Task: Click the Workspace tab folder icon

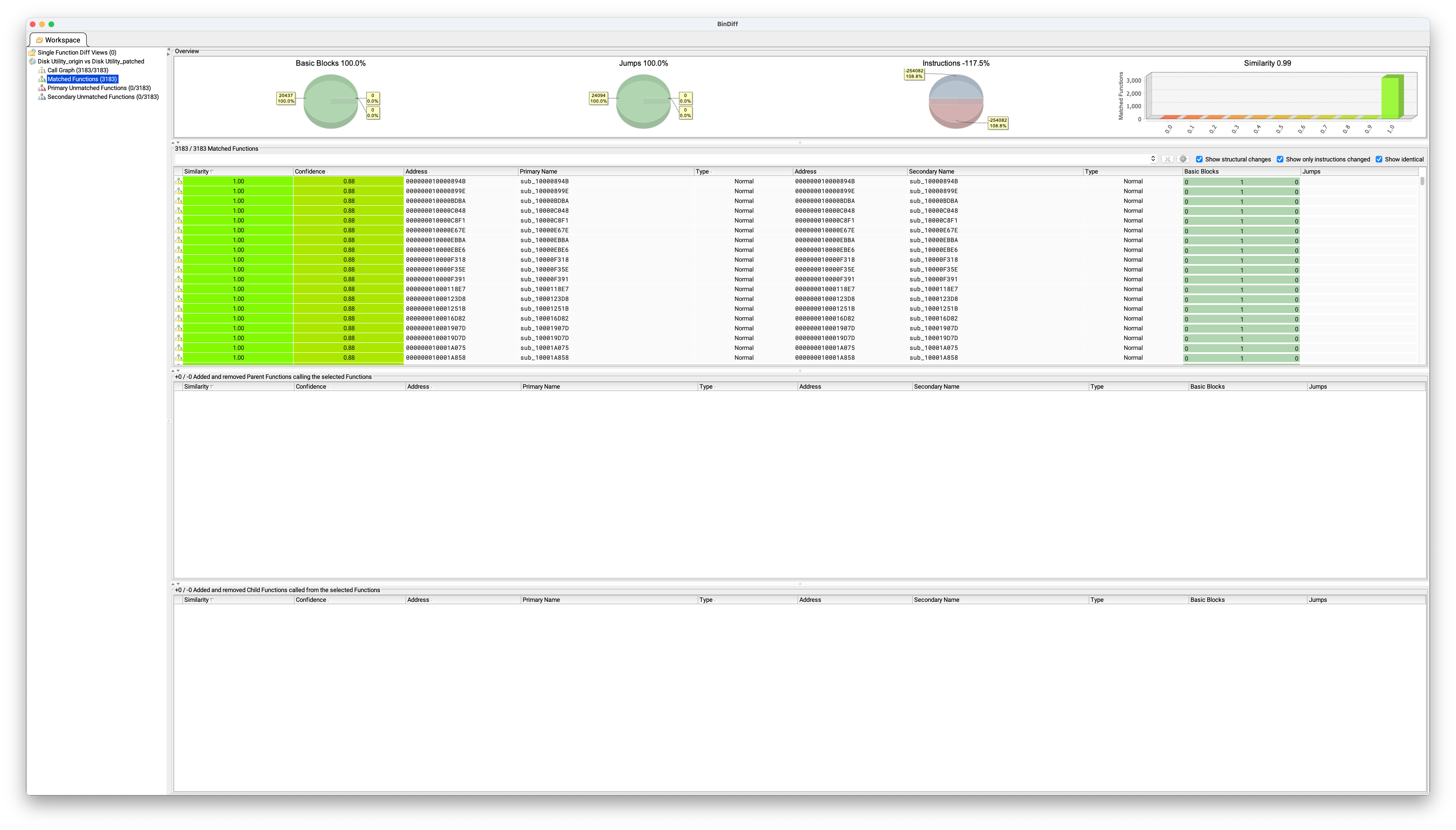Action: pos(39,41)
